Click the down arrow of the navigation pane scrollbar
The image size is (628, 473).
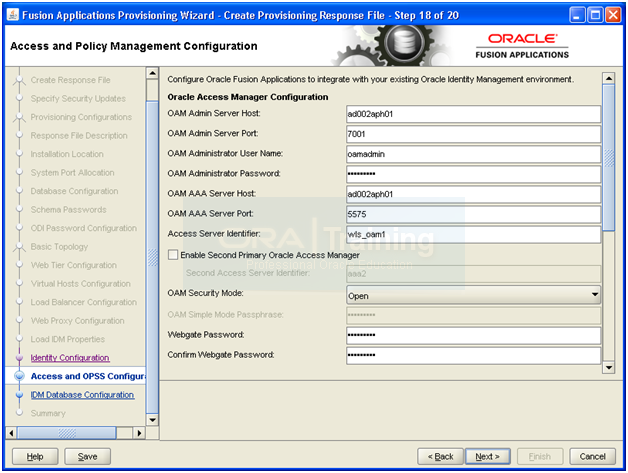(152, 420)
